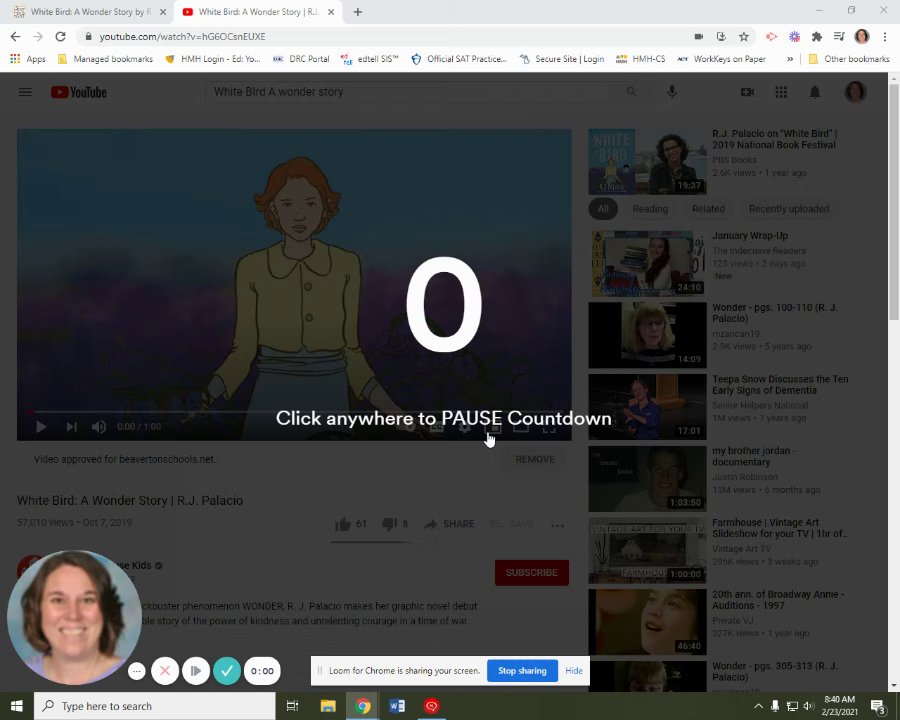Open the my brother jordan documentary thumbnail
This screenshot has height=720, width=900.
pos(647,478)
